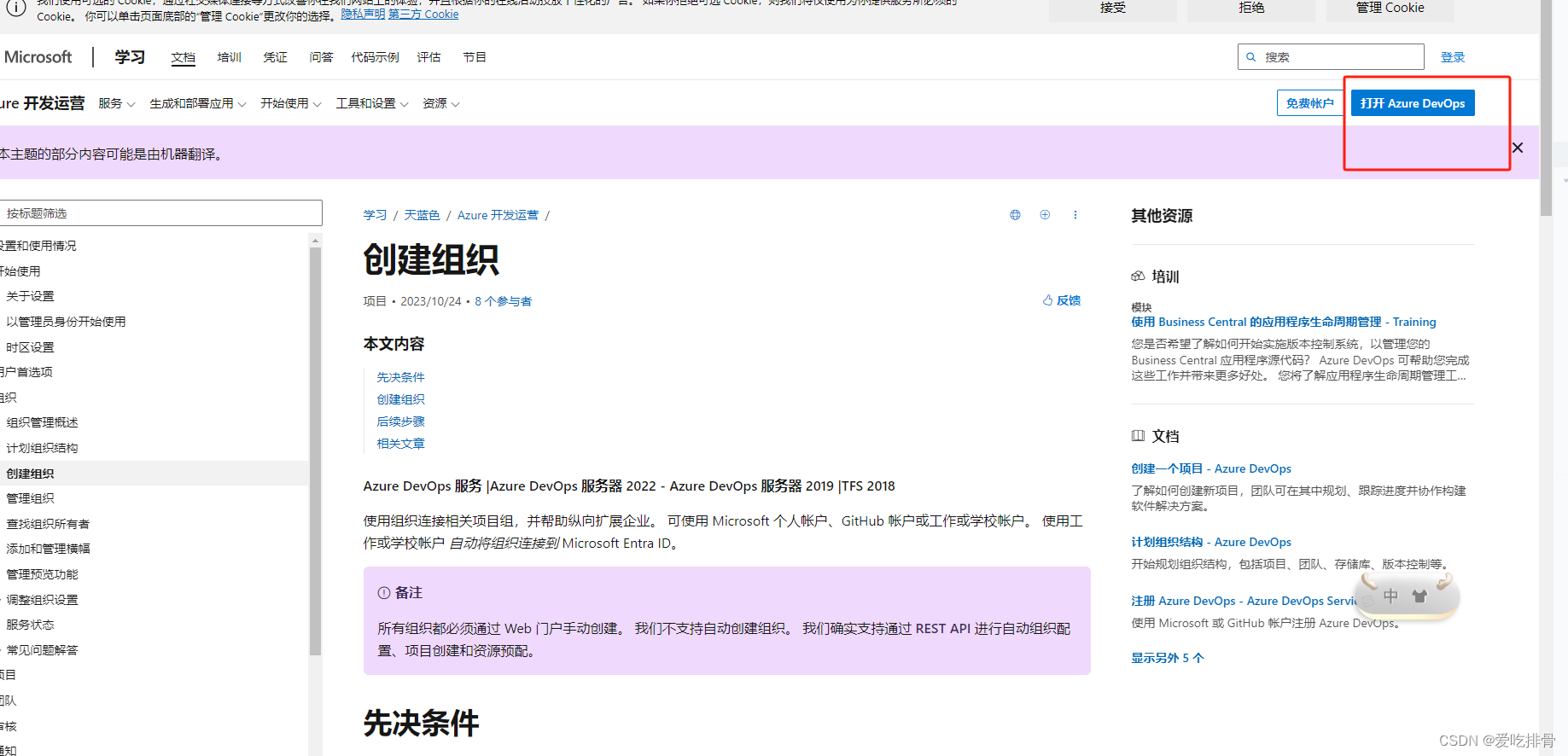Image resolution: width=1568 pixels, height=756 pixels.
Task: Click the cookie info icon in the banner
Action: click(16, 8)
